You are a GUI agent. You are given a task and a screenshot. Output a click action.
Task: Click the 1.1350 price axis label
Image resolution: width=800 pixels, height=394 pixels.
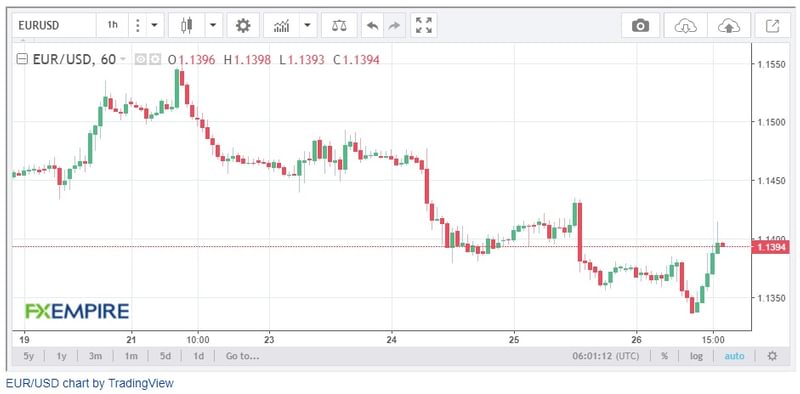[771, 298]
